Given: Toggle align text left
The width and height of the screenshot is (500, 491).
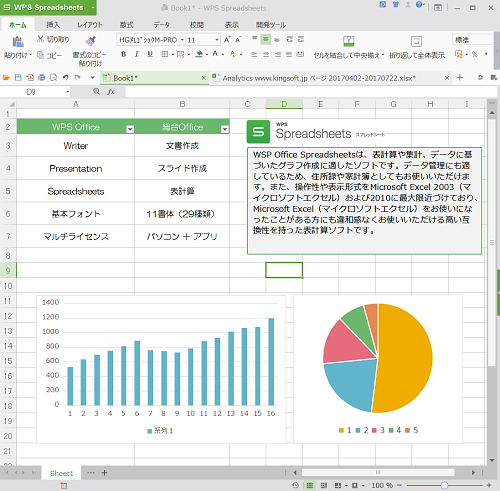Looking at the screenshot, I should coord(254,54).
